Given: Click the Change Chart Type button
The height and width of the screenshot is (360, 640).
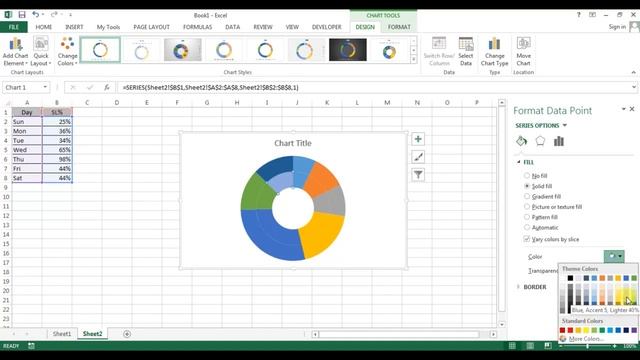Looking at the screenshot, I should click(494, 51).
